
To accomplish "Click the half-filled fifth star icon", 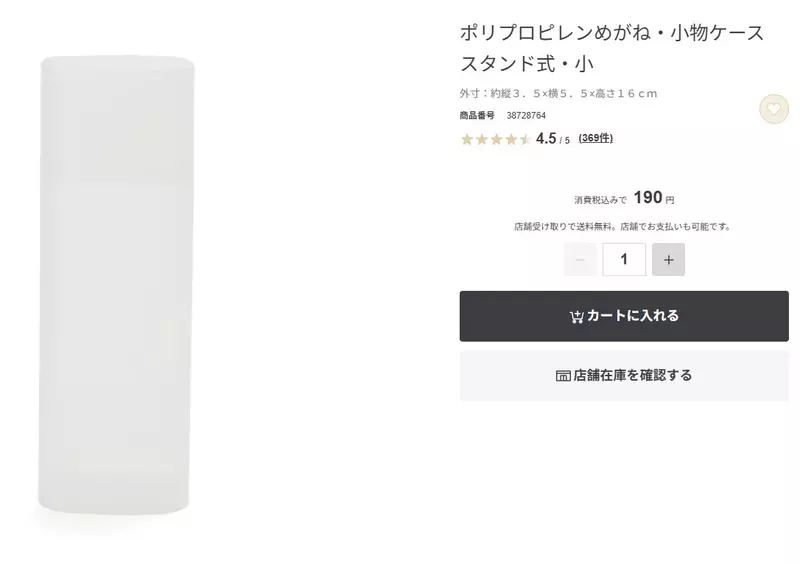I will 526,139.
